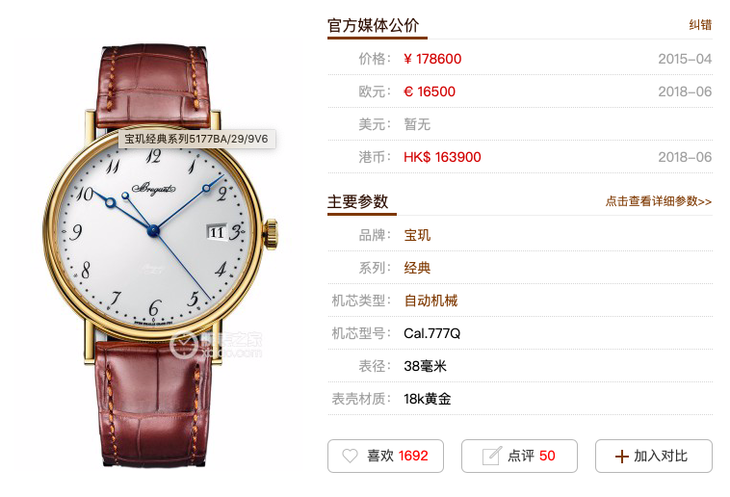Click the heart icon beside 喜欢
This screenshot has height=497, width=730.
pos(350,456)
